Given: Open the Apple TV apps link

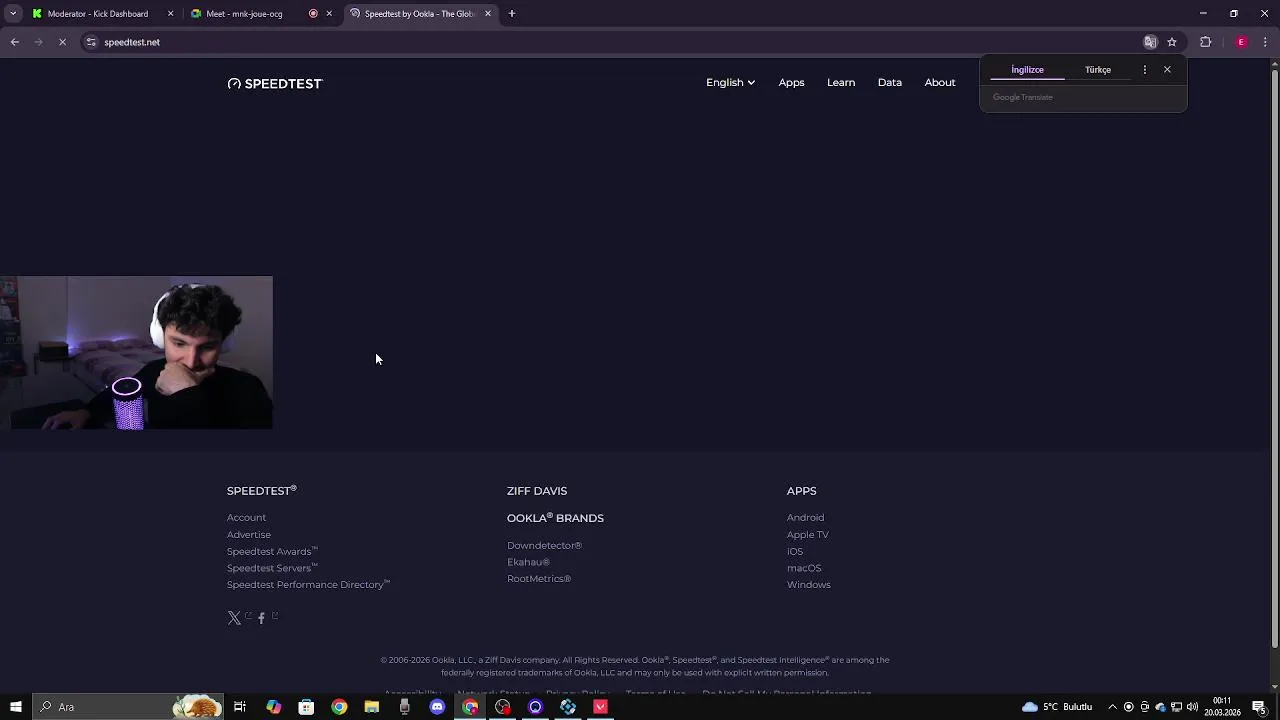Looking at the screenshot, I should (807, 534).
